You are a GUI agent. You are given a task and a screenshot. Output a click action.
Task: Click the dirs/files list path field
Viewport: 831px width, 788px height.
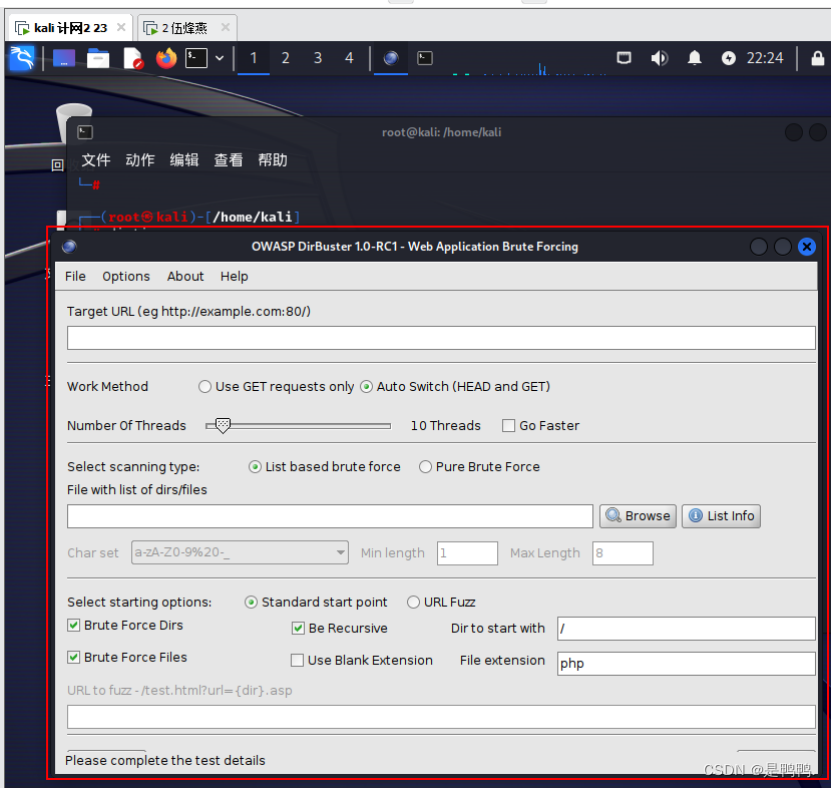(330, 516)
